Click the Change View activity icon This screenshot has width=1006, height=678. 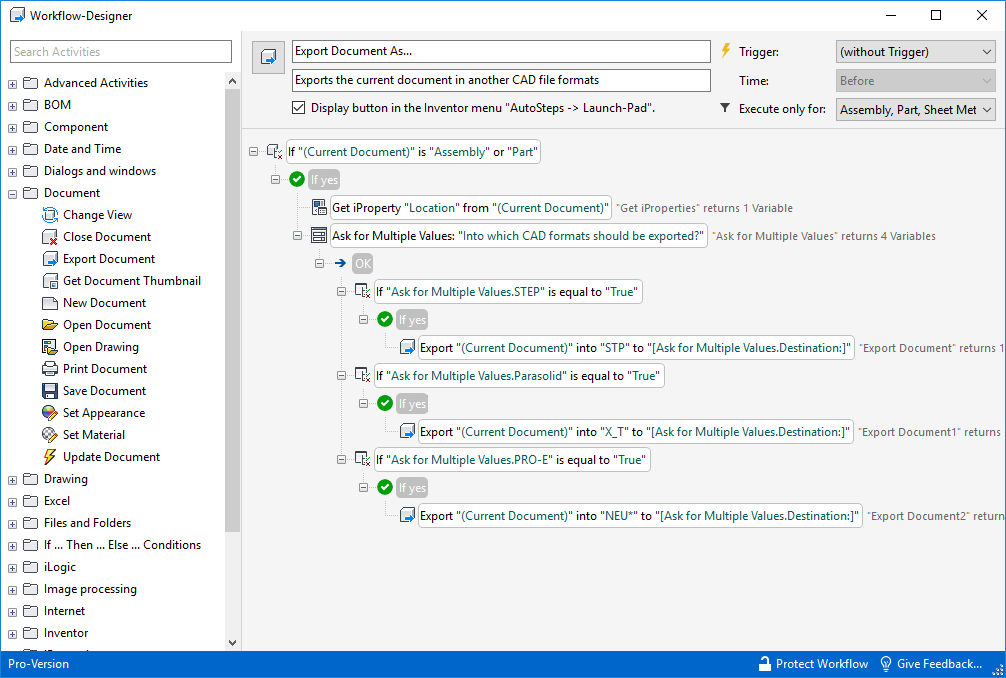pos(51,215)
